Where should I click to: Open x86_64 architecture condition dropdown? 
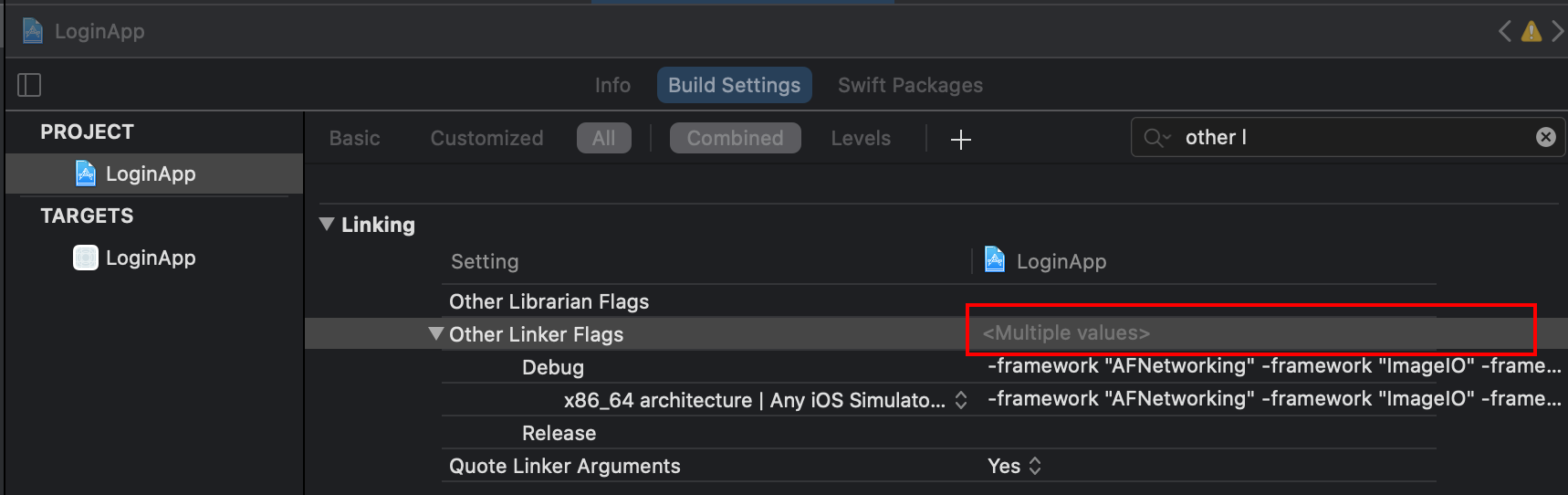(x=960, y=400)
